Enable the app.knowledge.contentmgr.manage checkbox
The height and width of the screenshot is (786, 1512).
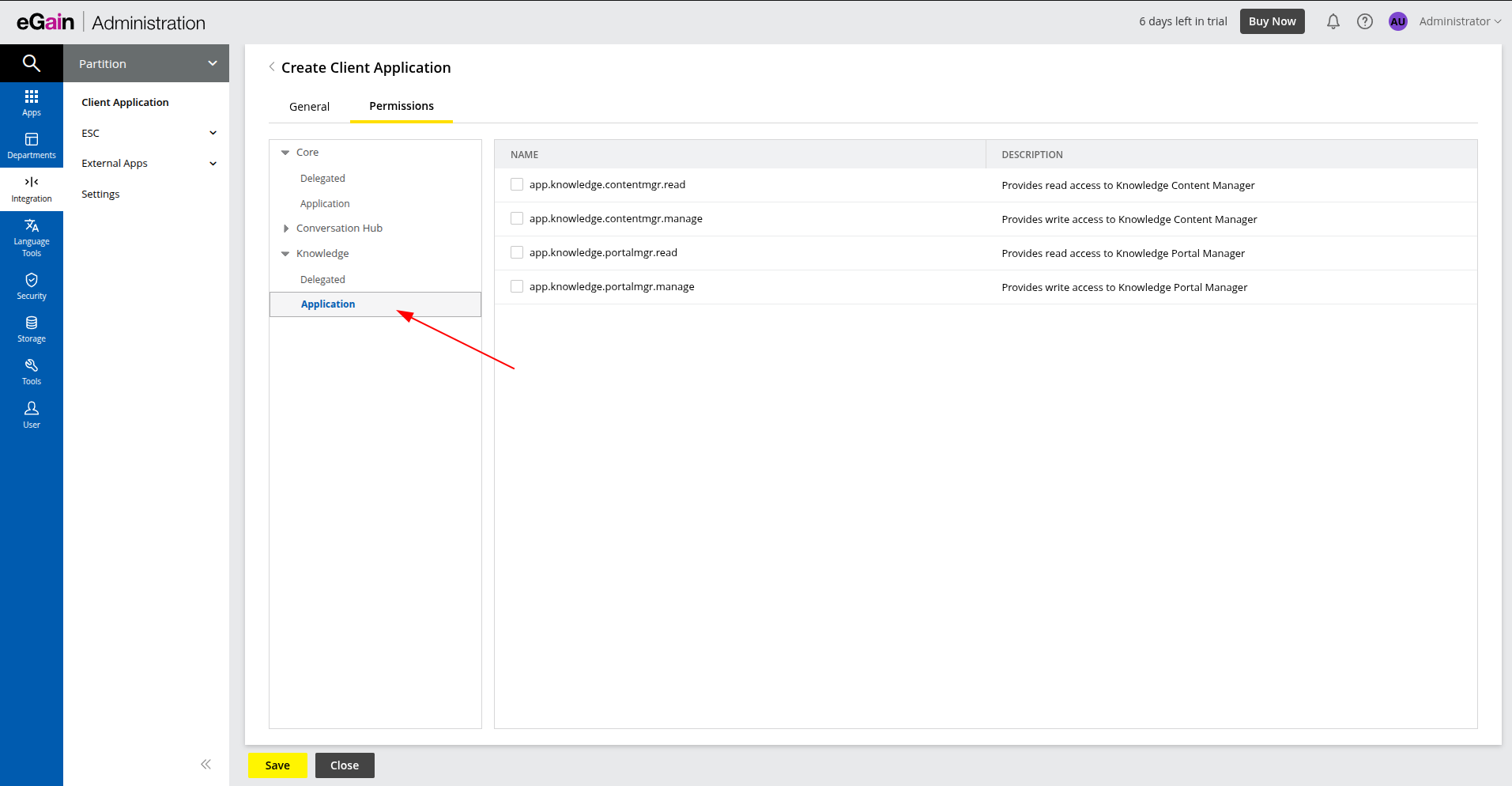click(x=516, y=218)
